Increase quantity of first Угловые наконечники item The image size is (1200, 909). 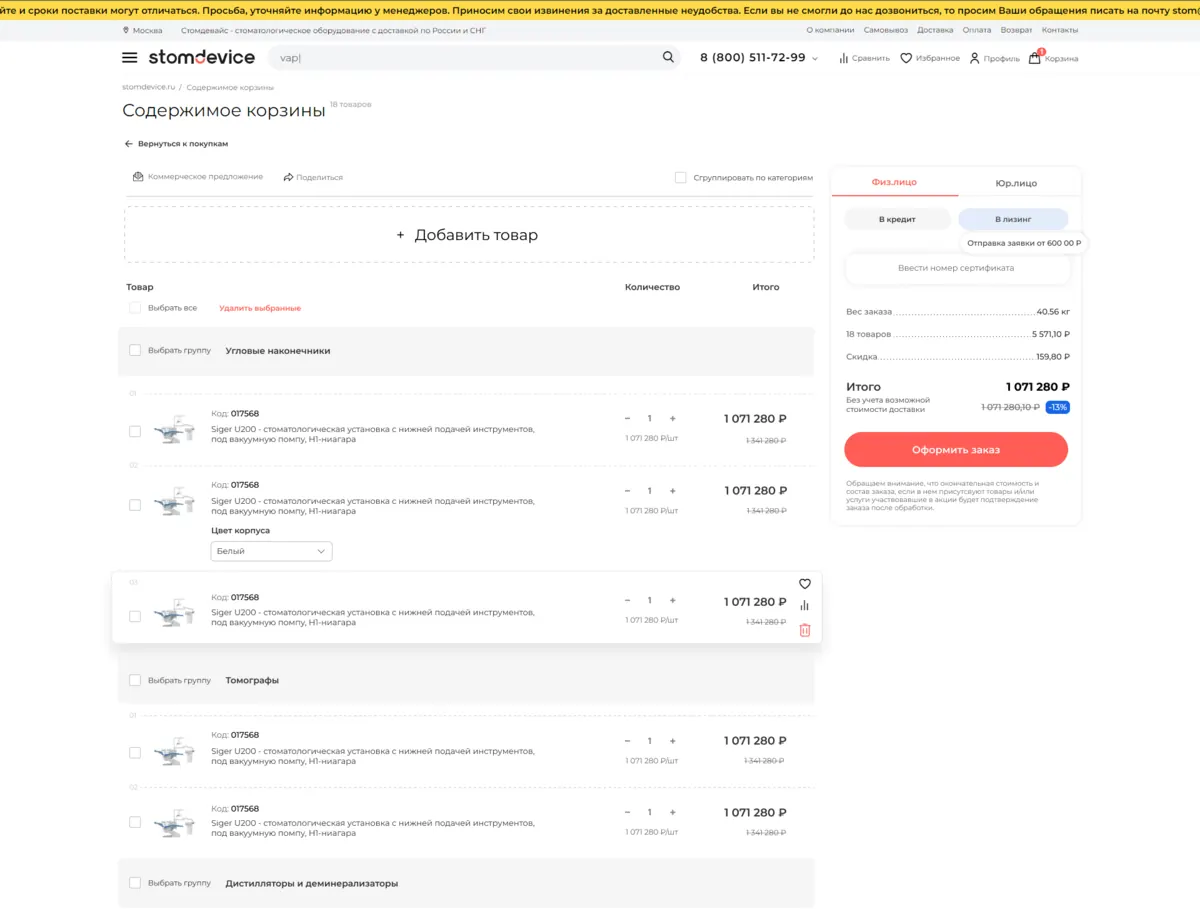click(x=673, y=419)
